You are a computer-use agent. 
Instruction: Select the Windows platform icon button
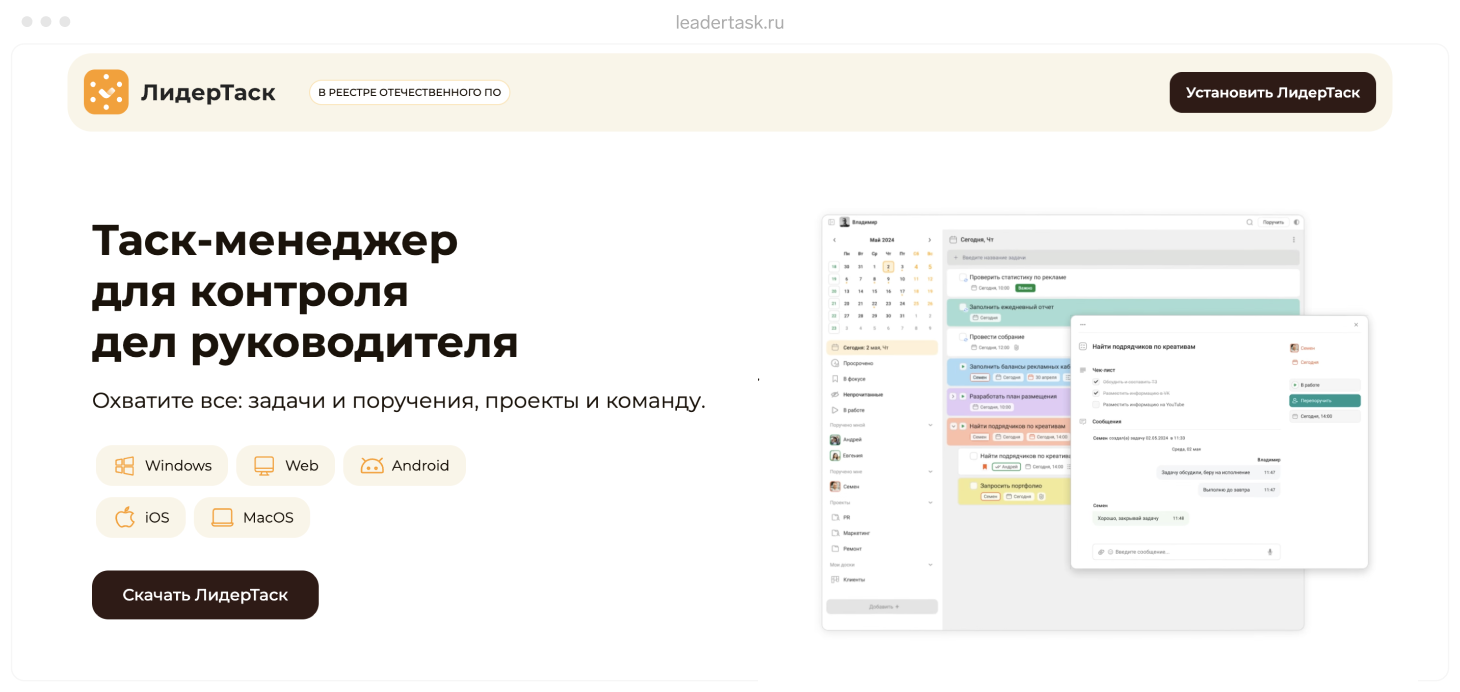click(x=162, y=465)
